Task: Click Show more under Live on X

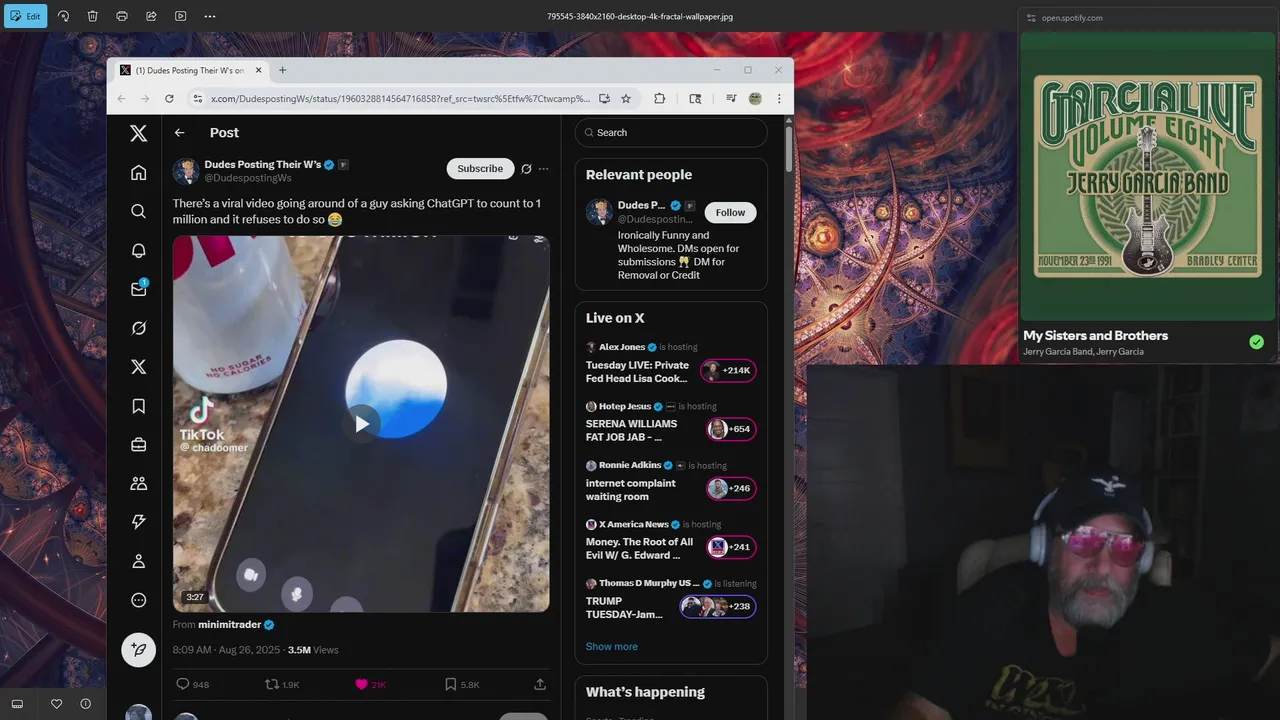Action: 612,646
